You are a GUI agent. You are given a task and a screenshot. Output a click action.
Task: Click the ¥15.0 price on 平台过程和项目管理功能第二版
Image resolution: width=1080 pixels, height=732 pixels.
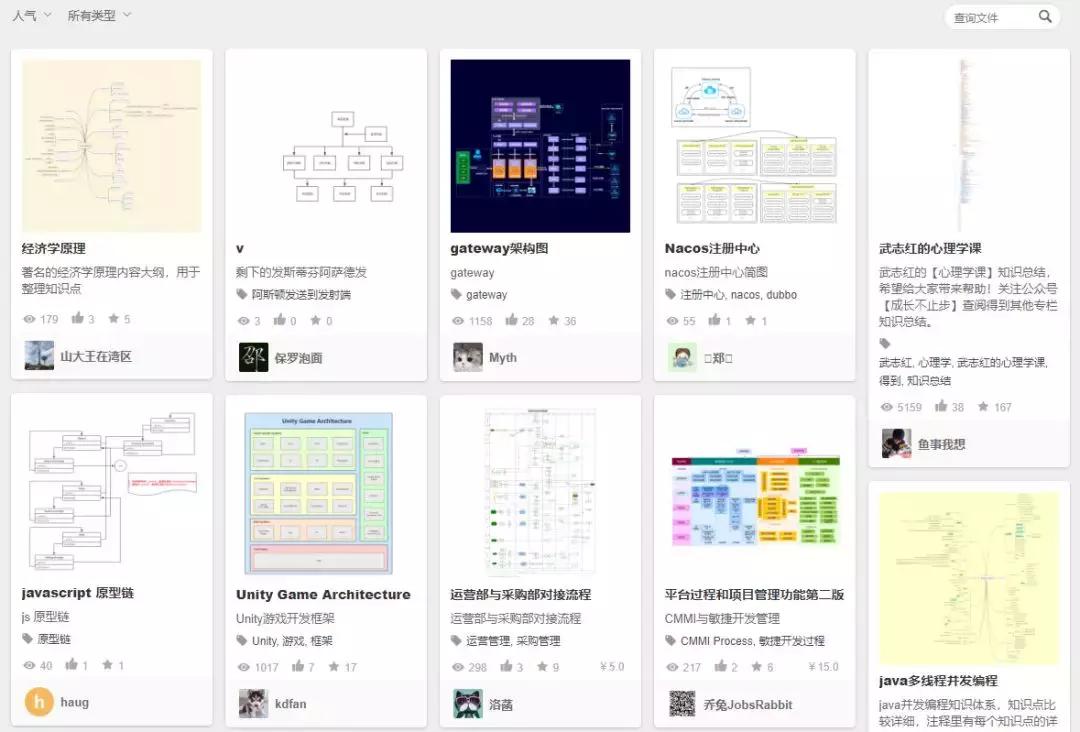pos(821,666)
